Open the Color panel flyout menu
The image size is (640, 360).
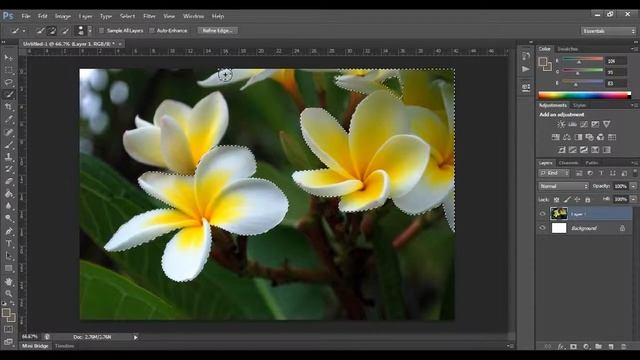click(634, 49)
